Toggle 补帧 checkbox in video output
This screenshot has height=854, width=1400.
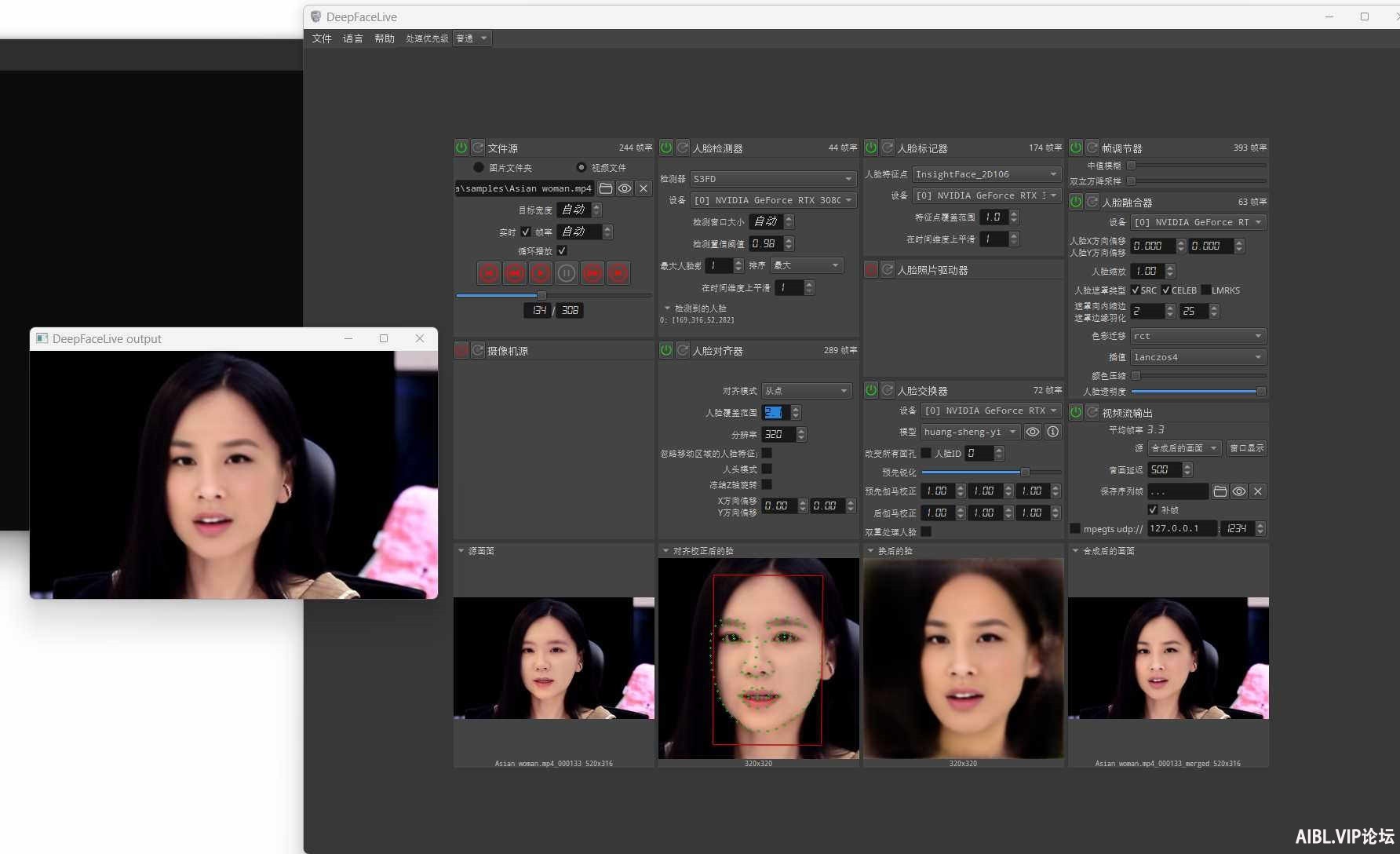tap(1153, 509)
